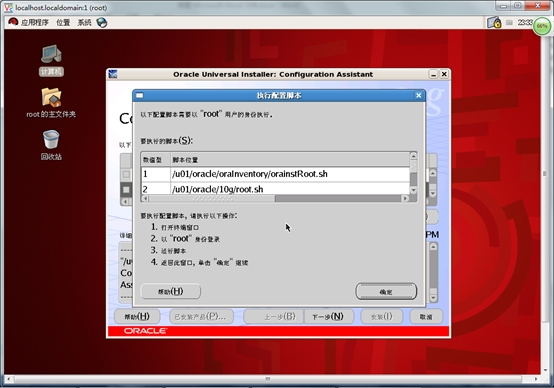The height and width of the screenshot is (388, 554).
Task: Click the number column header
Action: coord(156,160)
